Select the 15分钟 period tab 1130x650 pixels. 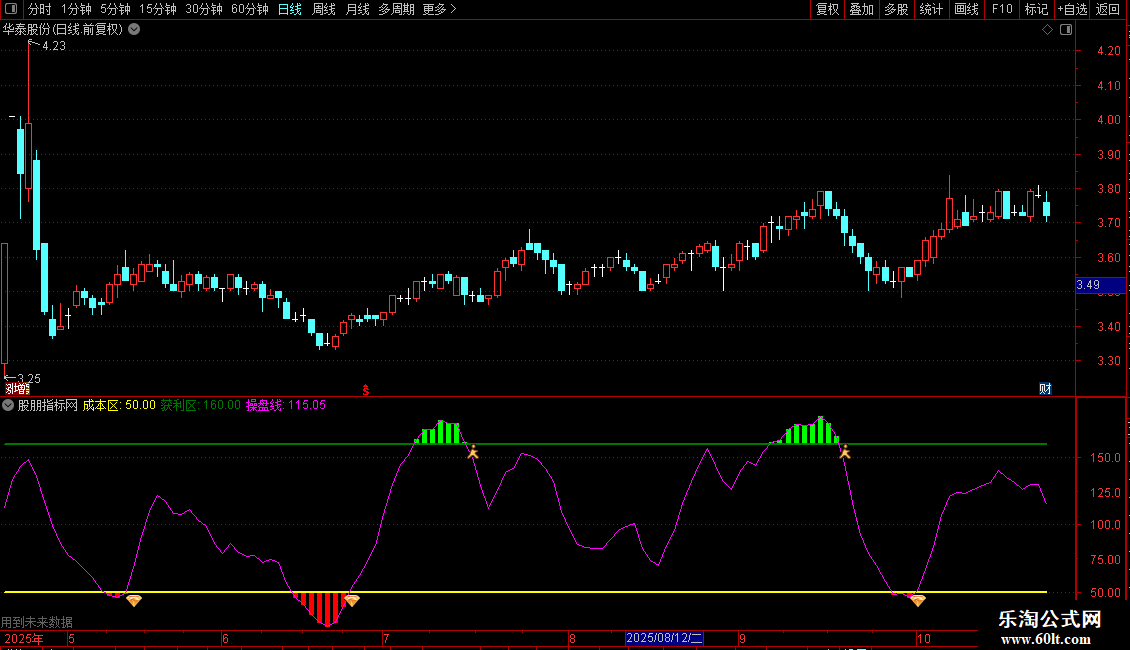pos(157,9)
